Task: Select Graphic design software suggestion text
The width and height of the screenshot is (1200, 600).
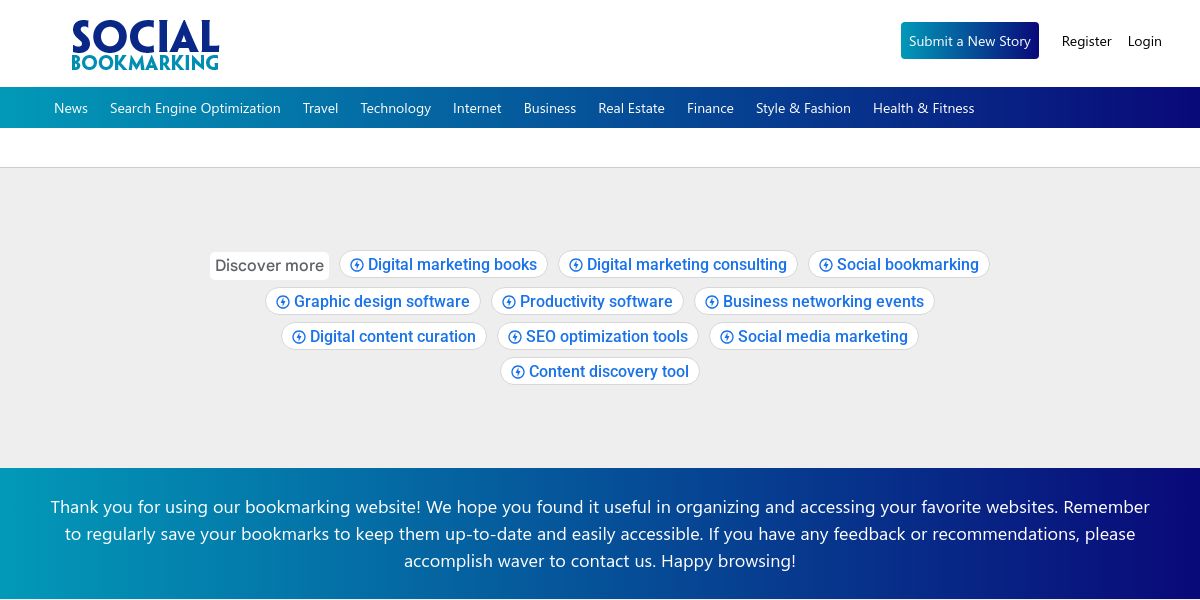Action: (x=382, y=302)
